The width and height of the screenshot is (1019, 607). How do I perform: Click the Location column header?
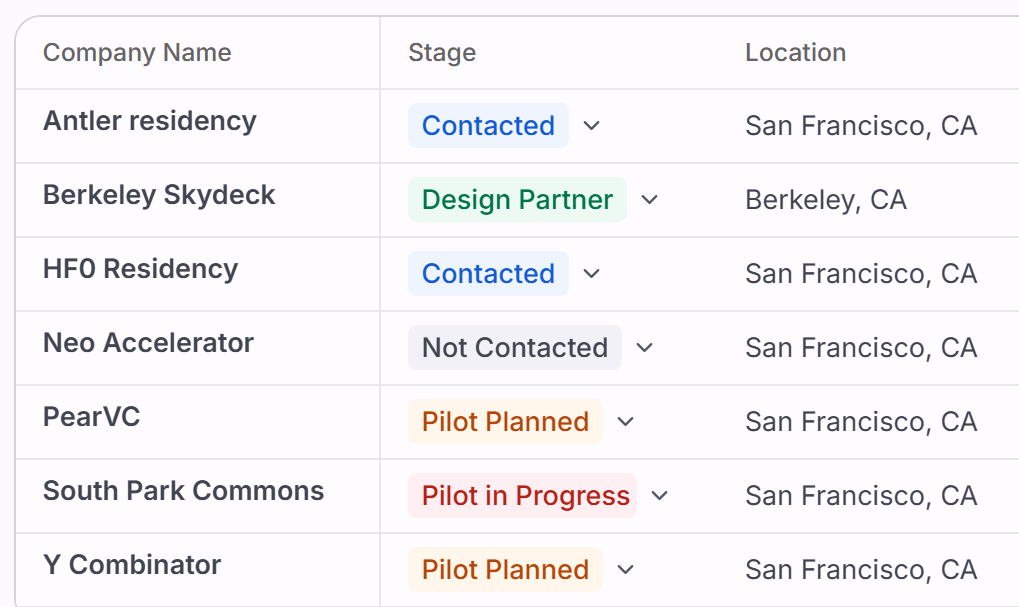[x=795, y=53]
